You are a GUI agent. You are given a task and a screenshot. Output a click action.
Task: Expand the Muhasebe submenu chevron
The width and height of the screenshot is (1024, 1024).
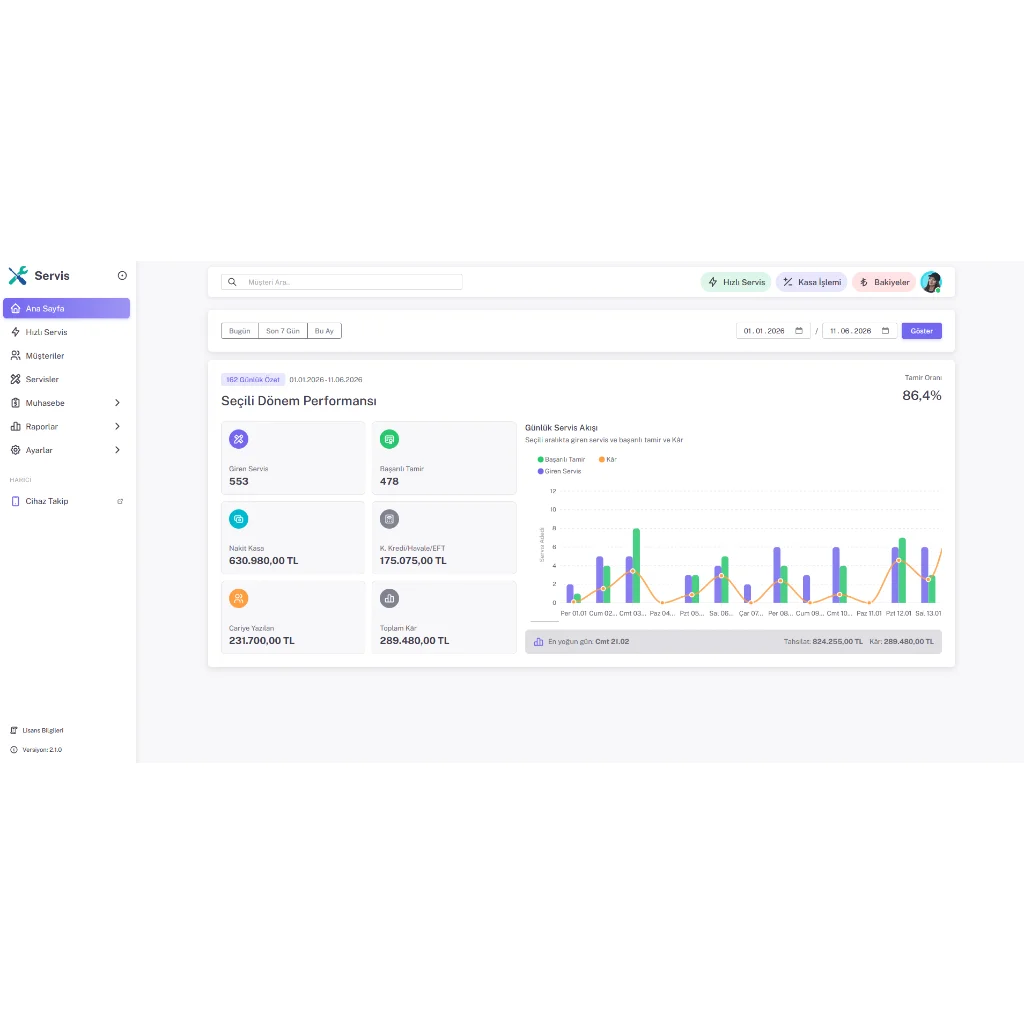pos(118,403)
